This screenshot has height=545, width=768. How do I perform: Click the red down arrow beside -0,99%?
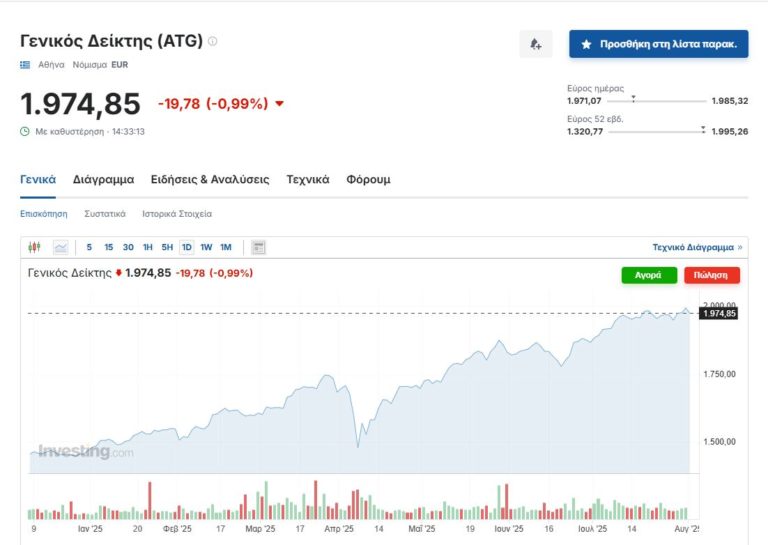(x=279, y=104)
